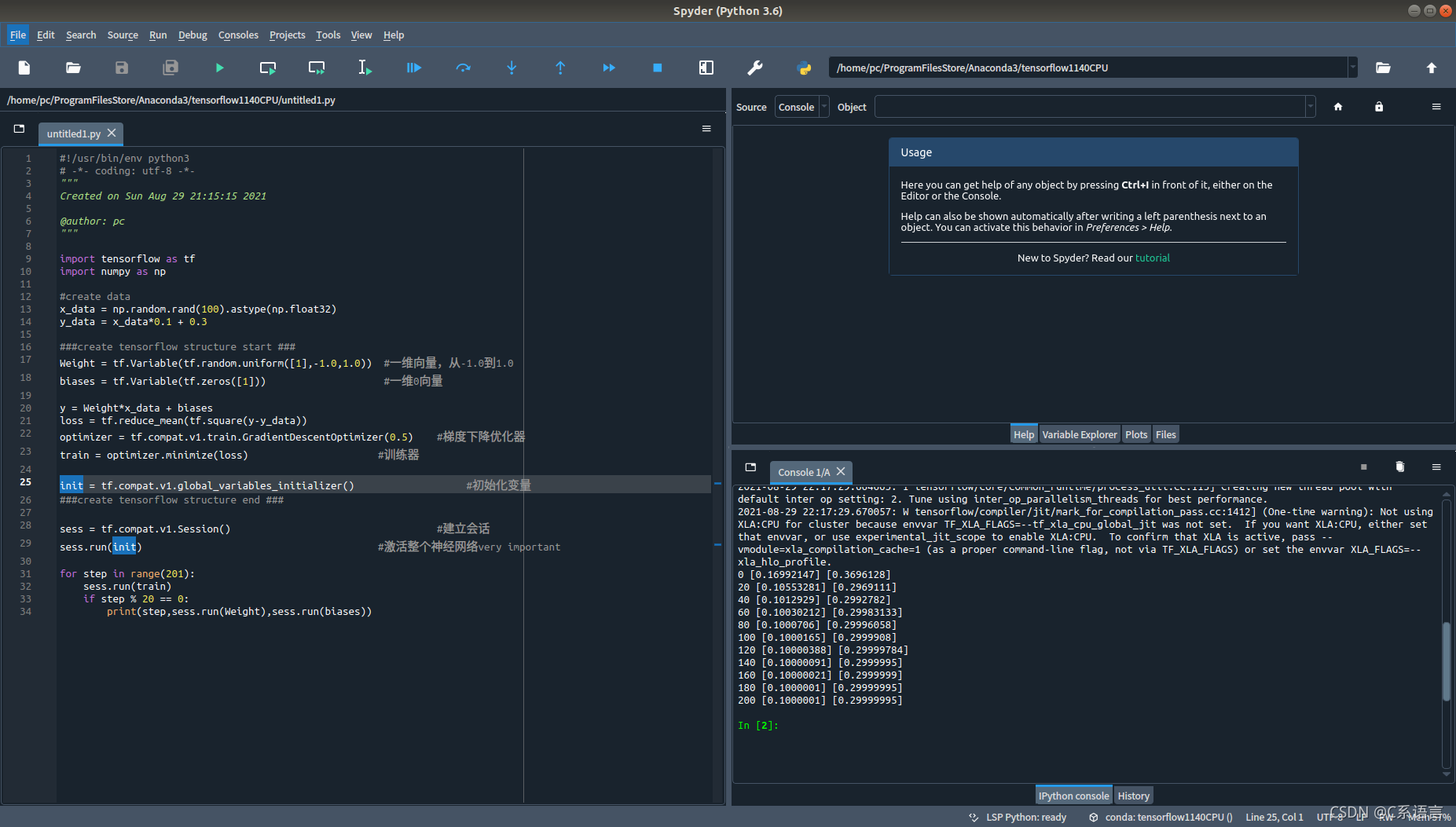
Task: Run selection or current line icon
Action: point(365,68)
